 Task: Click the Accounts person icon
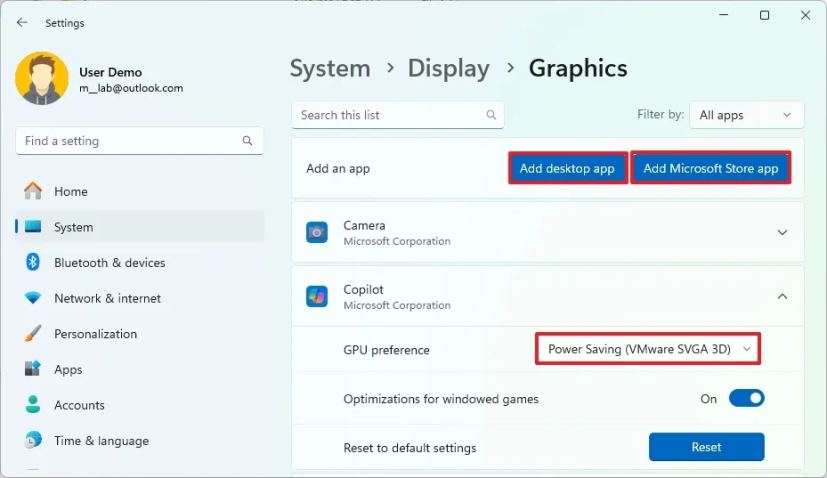[33, 405]
